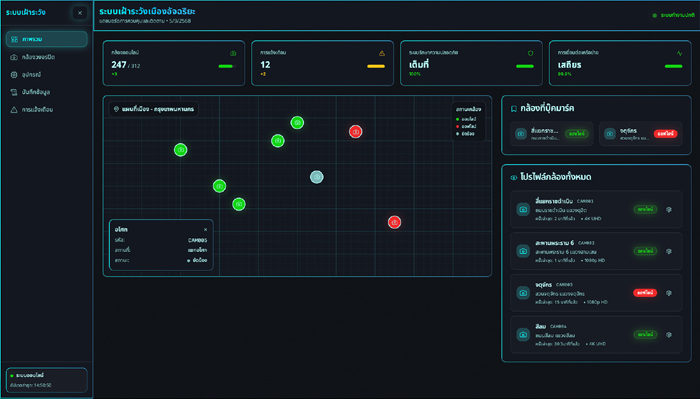The width and height of the screenshot is (700, 399).
Task: Click the red ออฟไลน์ badge on CAM003 row
Action: pyautogui.click(x=645, y=293)
